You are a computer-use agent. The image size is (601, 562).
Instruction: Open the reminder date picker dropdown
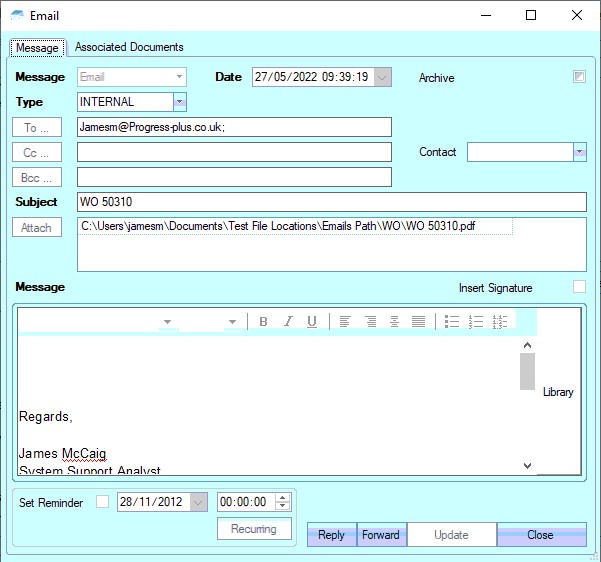[x=198, y=502]
